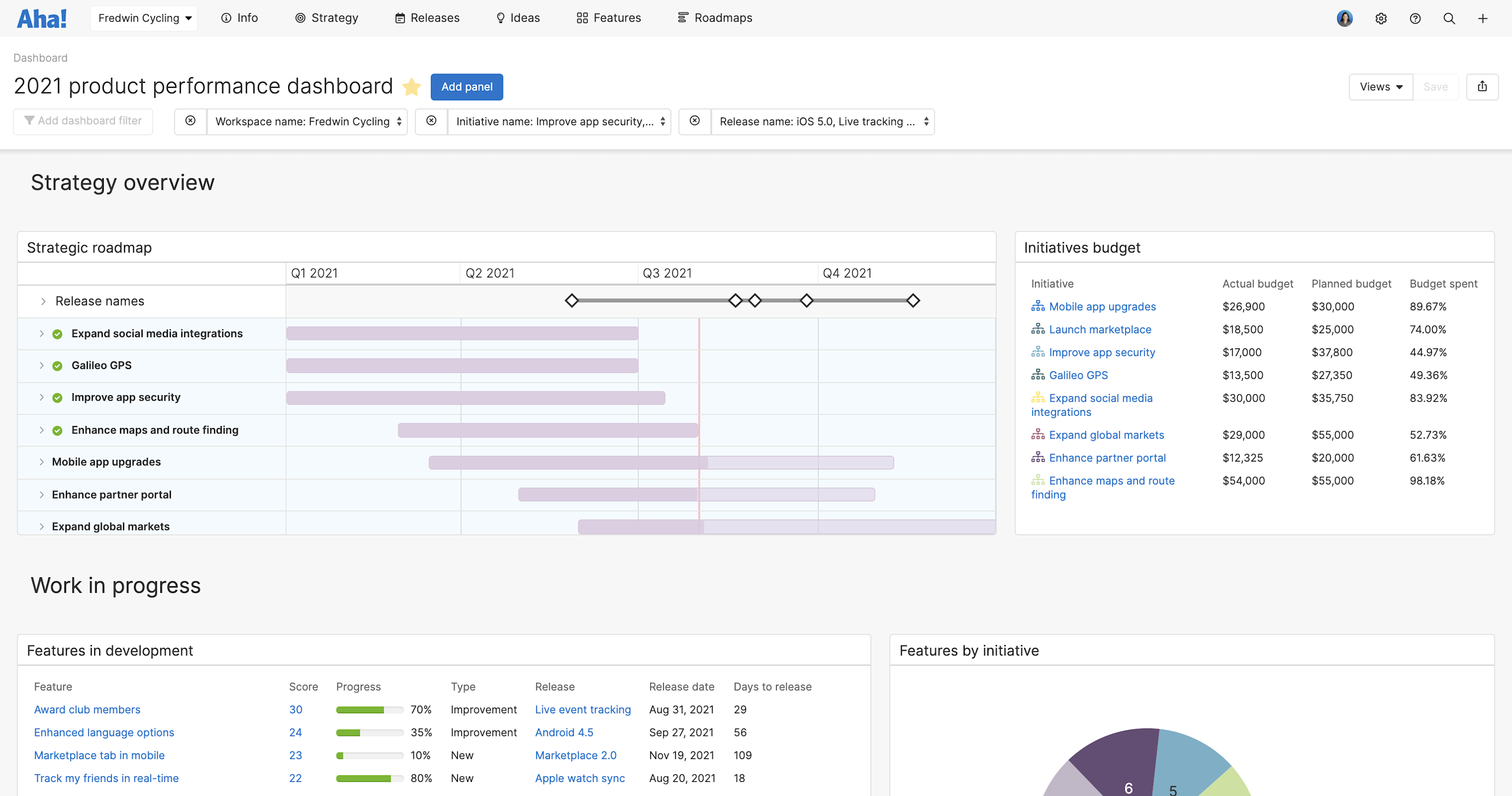Open your profile avatar
This screenshot has height=796, width=1512.
pos(1345,18)
